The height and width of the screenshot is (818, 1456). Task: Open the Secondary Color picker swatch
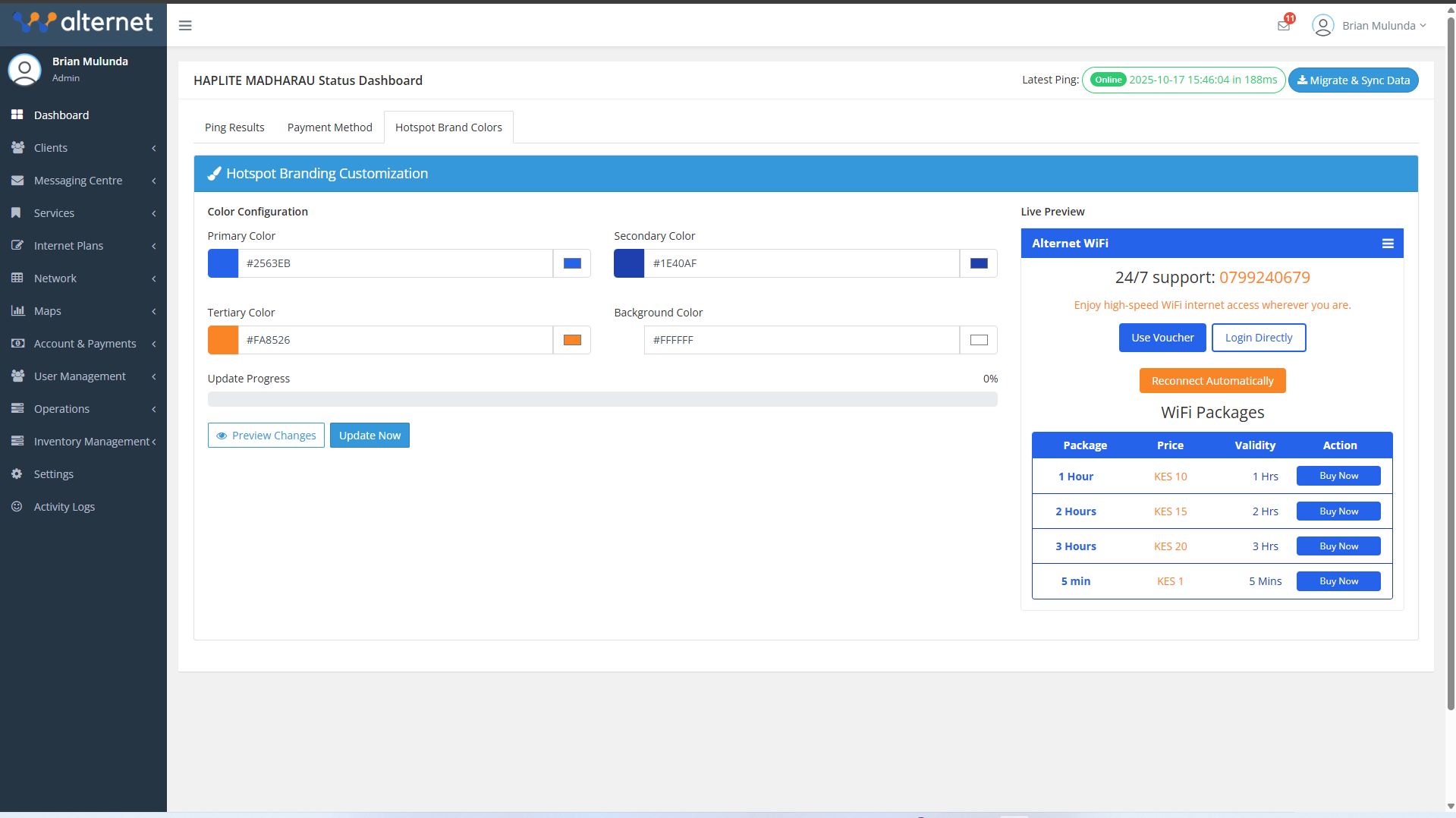coord(979,263)
